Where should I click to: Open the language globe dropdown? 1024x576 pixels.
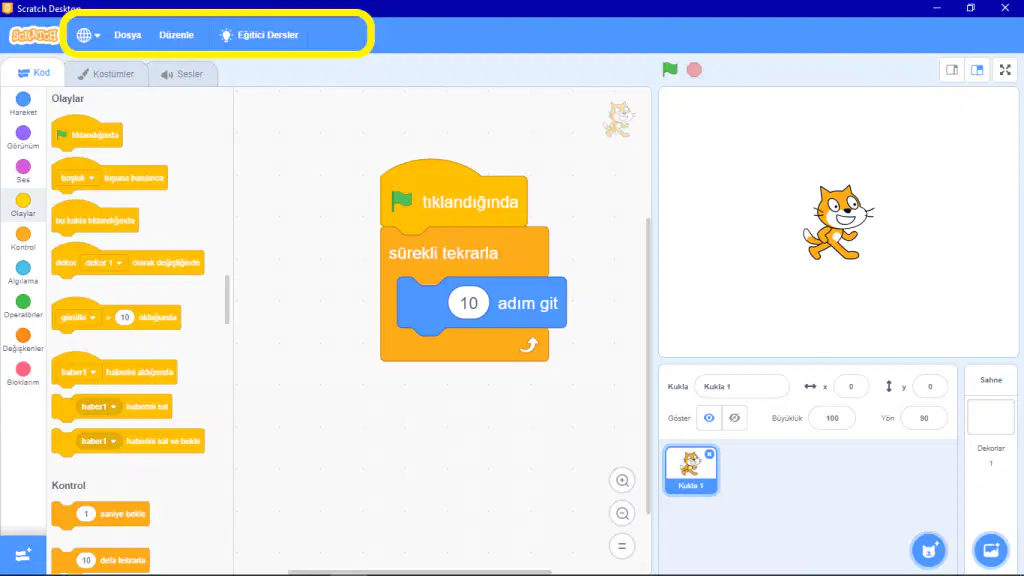[88, 35]
